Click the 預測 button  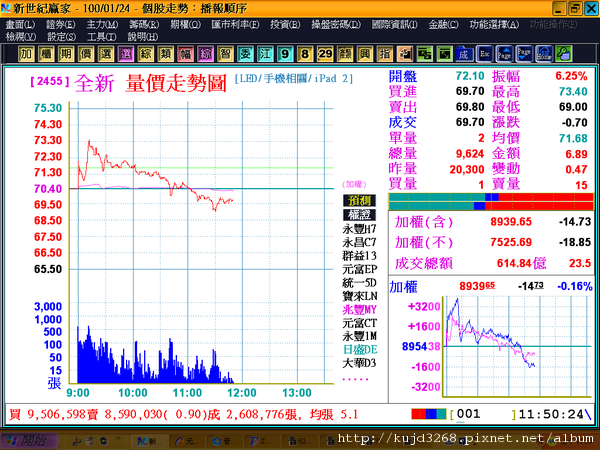[x=359, y=201]
